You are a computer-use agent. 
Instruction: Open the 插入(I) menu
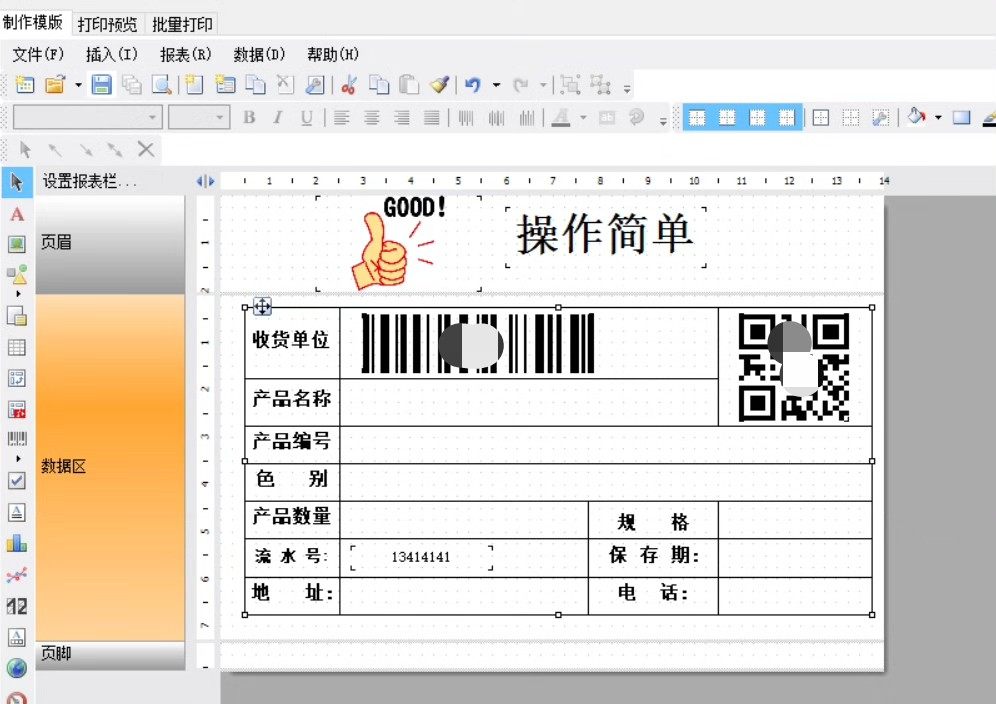[x=111, y=54]
